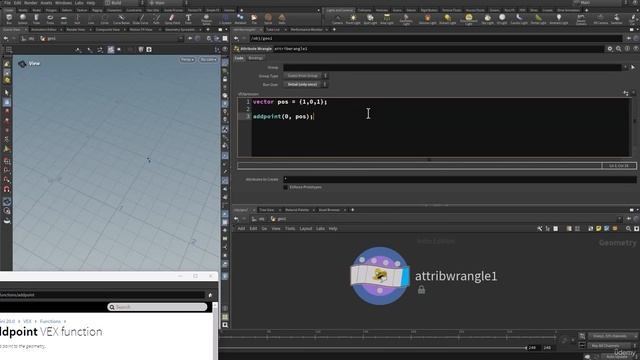Click the obj path button in scene view
640x360 pixels.
coord(28,39)
